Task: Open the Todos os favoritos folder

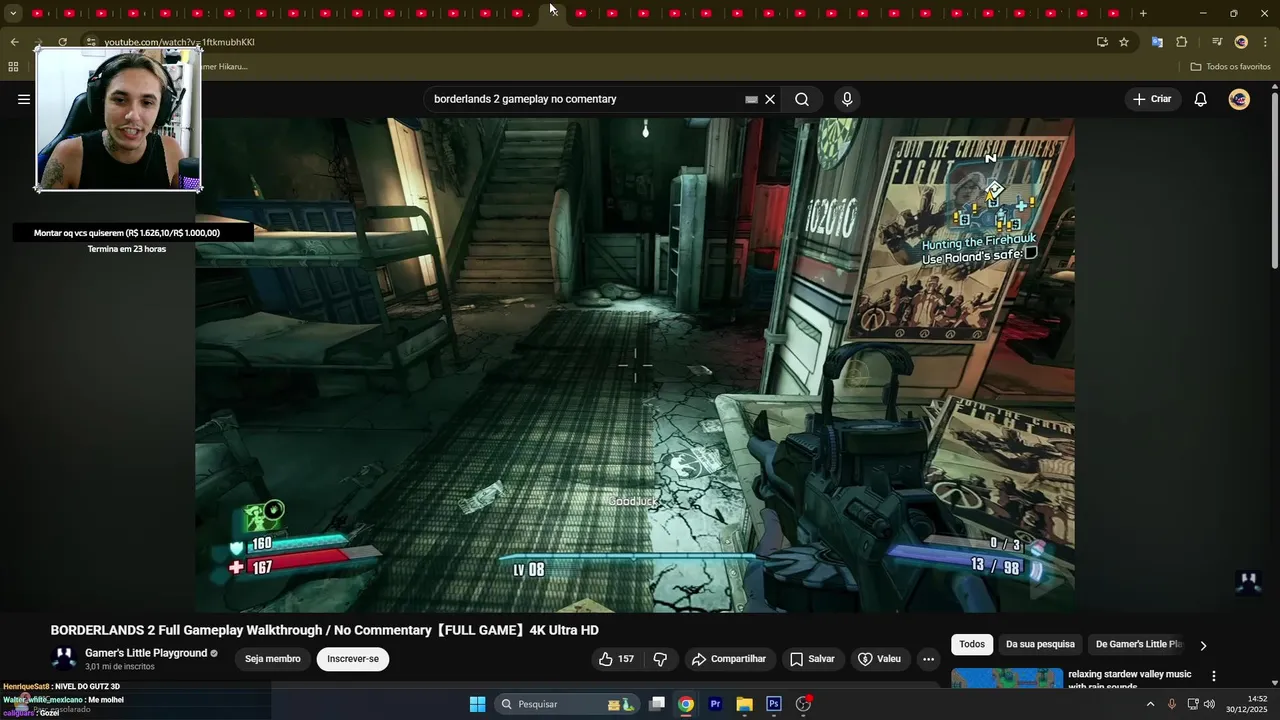Action: click(x=1230, y=67)
